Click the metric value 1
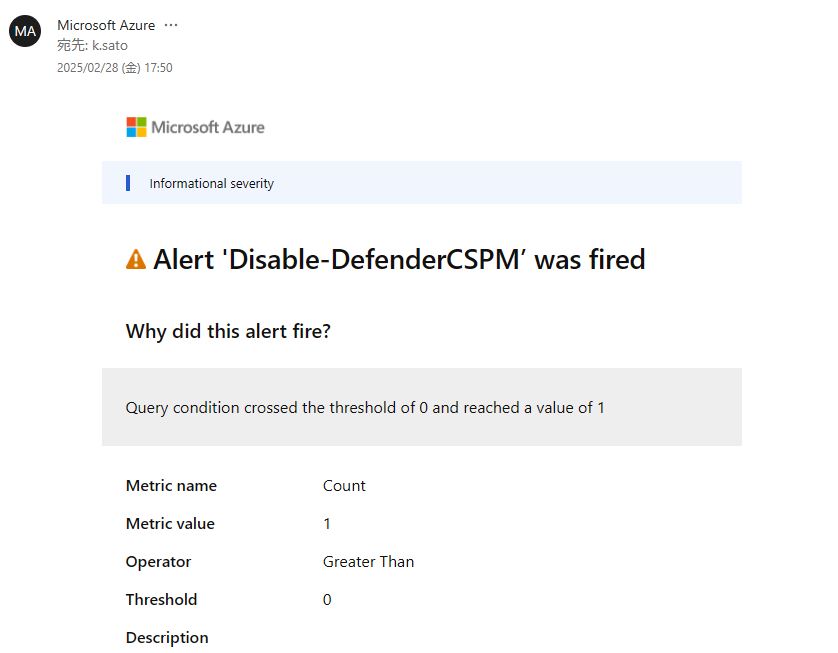This screenshot has width=838, height=653. [327, 524]
